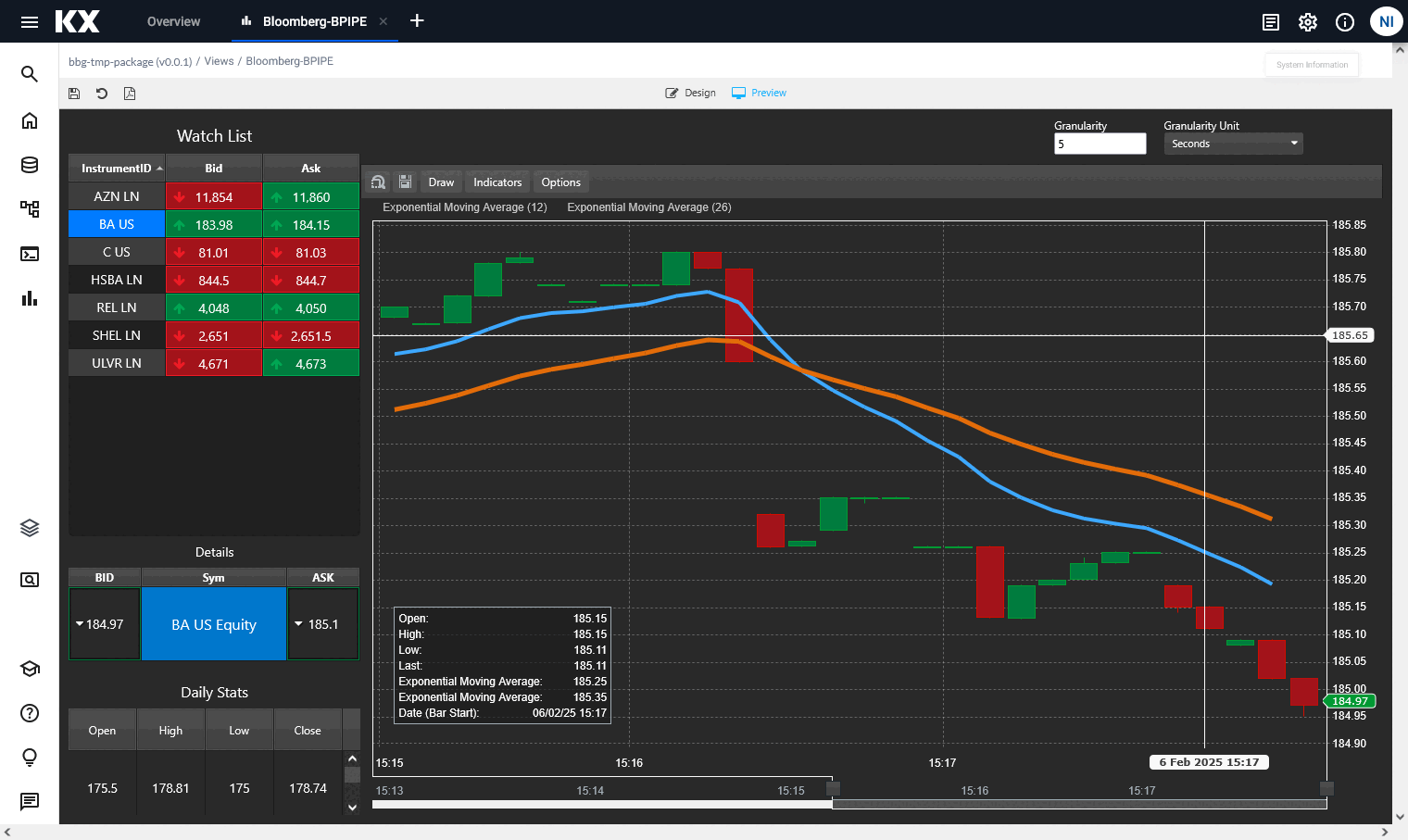Select the pipelines icon in the sidebar
Image resolution: width=1408 pixels, height=840 pixels.
point(29,209)
